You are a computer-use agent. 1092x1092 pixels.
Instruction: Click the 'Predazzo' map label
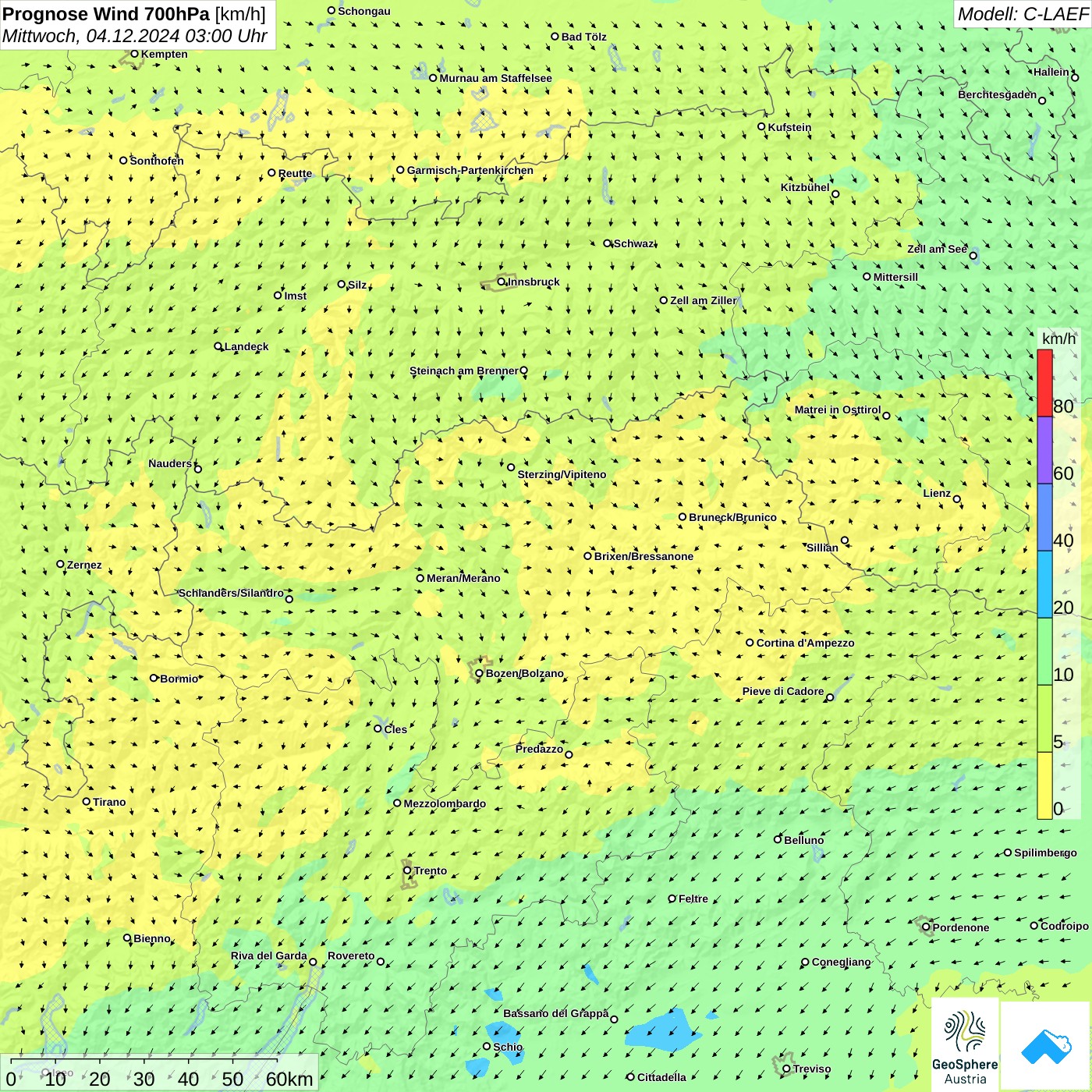[539, 749]
